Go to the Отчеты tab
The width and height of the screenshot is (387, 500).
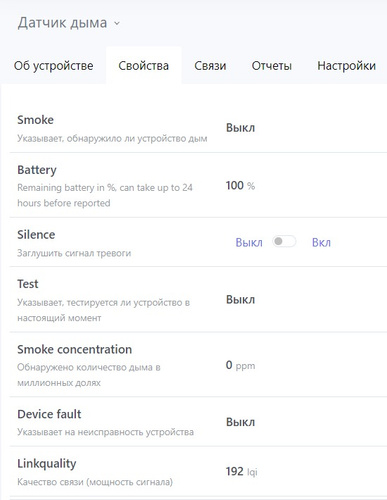coord(272,66)
